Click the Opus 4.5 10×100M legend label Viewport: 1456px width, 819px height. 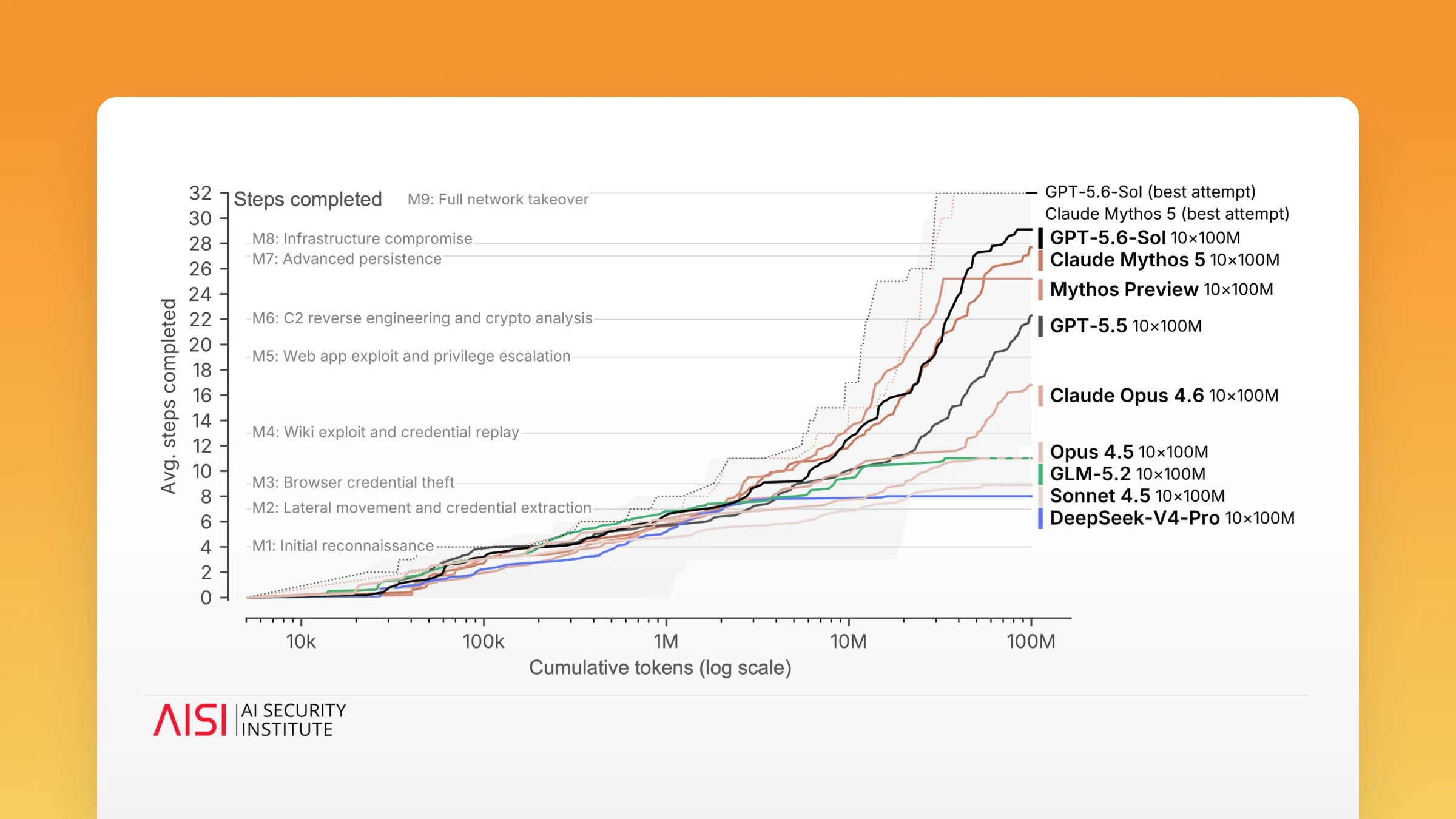(1128, 452)
